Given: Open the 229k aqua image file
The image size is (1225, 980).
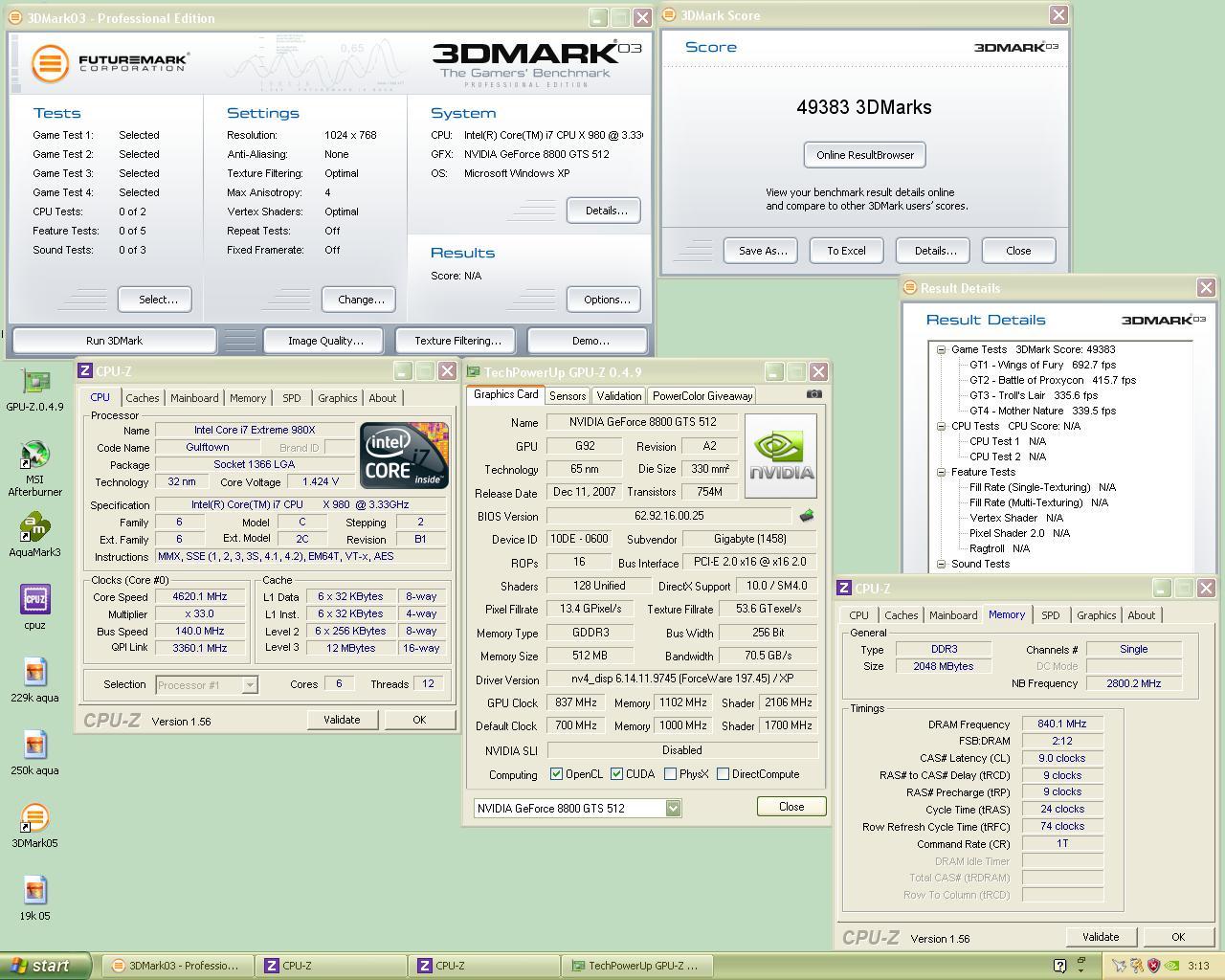Looking at the screenshot, I should point(35,674).
